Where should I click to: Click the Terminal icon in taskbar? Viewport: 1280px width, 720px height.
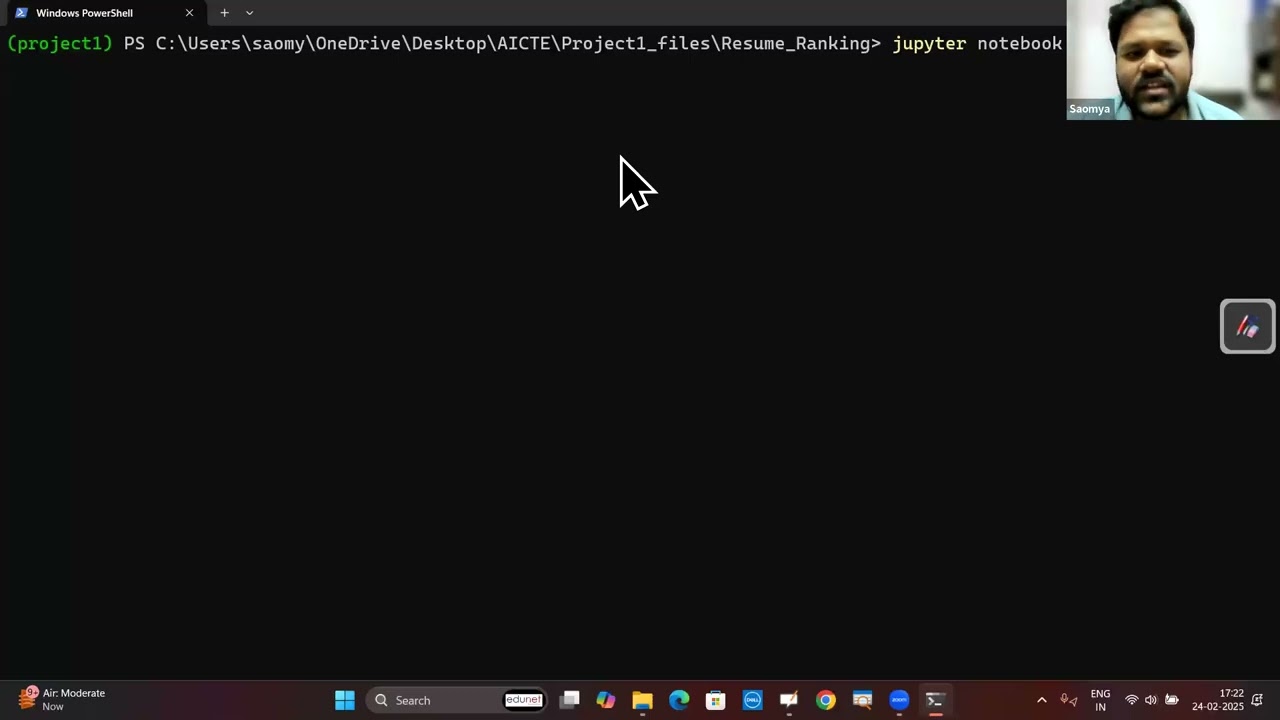tap(935, 700)
